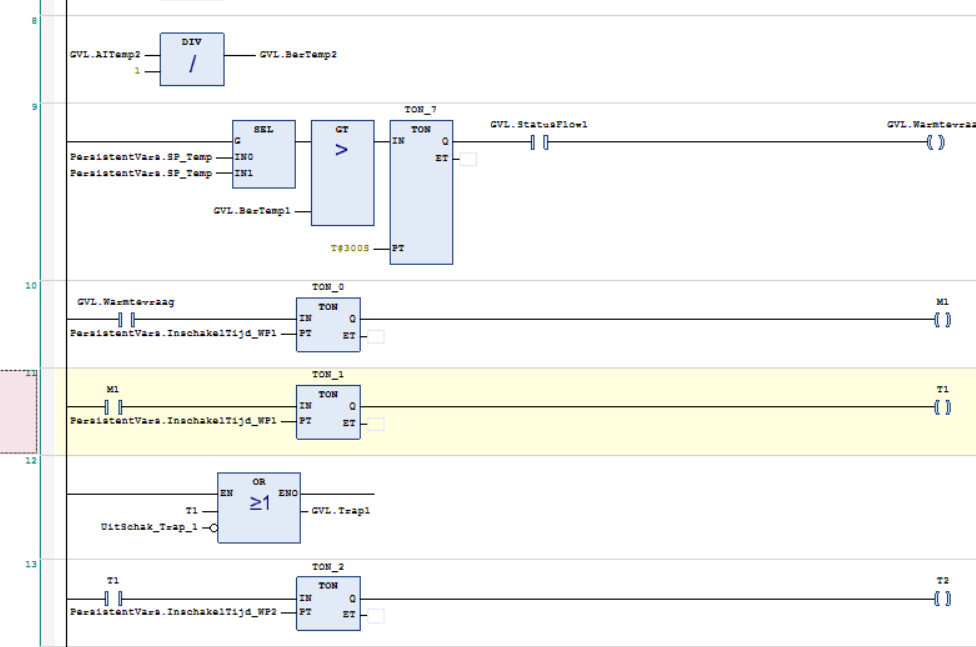Image resolution: width=976 pixels, height=647 pixels.
Task: Click the GVL.Warmtevraag contact in network 10
Action: (x=126, y=319)
